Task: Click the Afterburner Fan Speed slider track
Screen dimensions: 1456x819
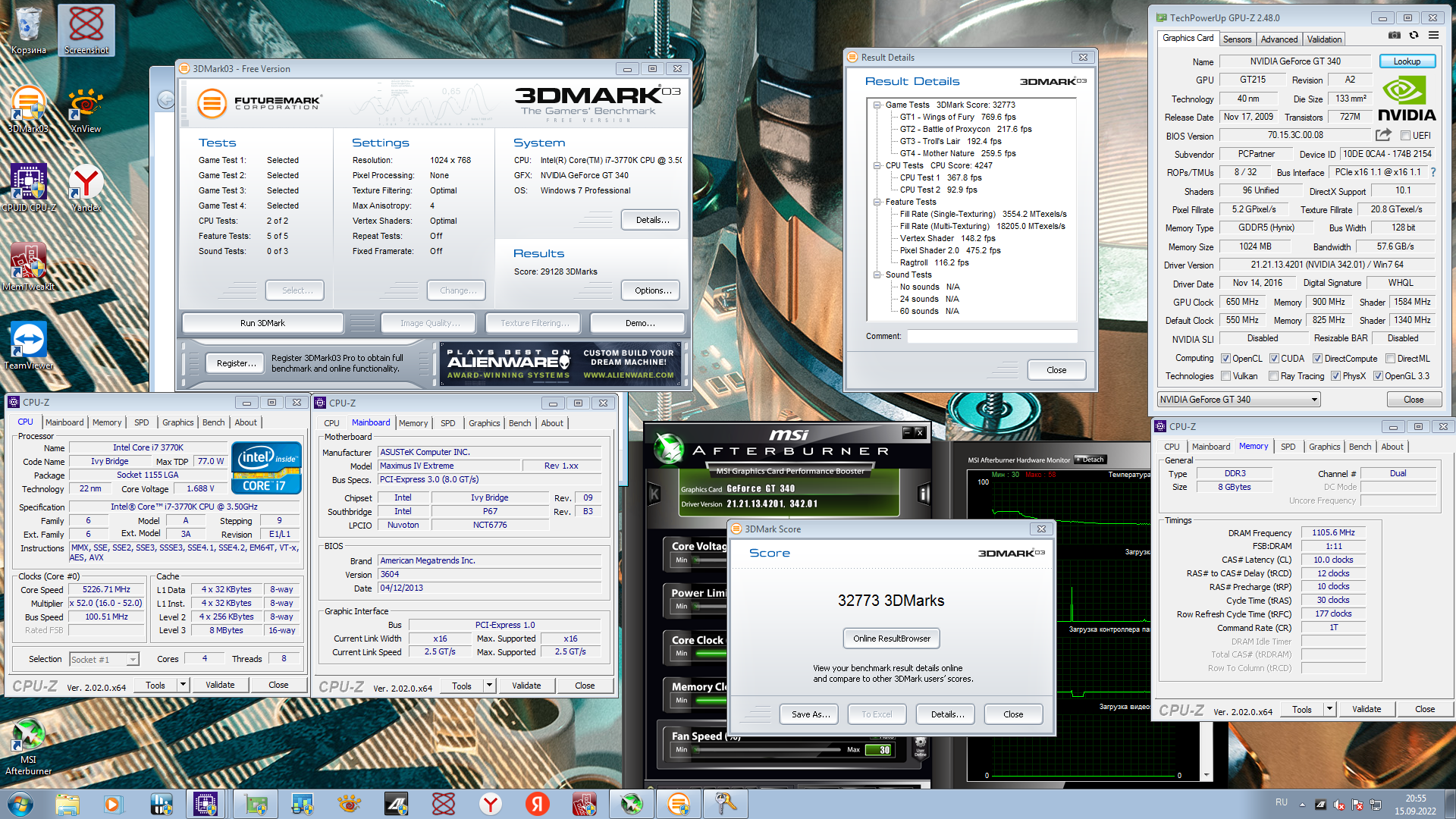Action: tap(767, 750)
